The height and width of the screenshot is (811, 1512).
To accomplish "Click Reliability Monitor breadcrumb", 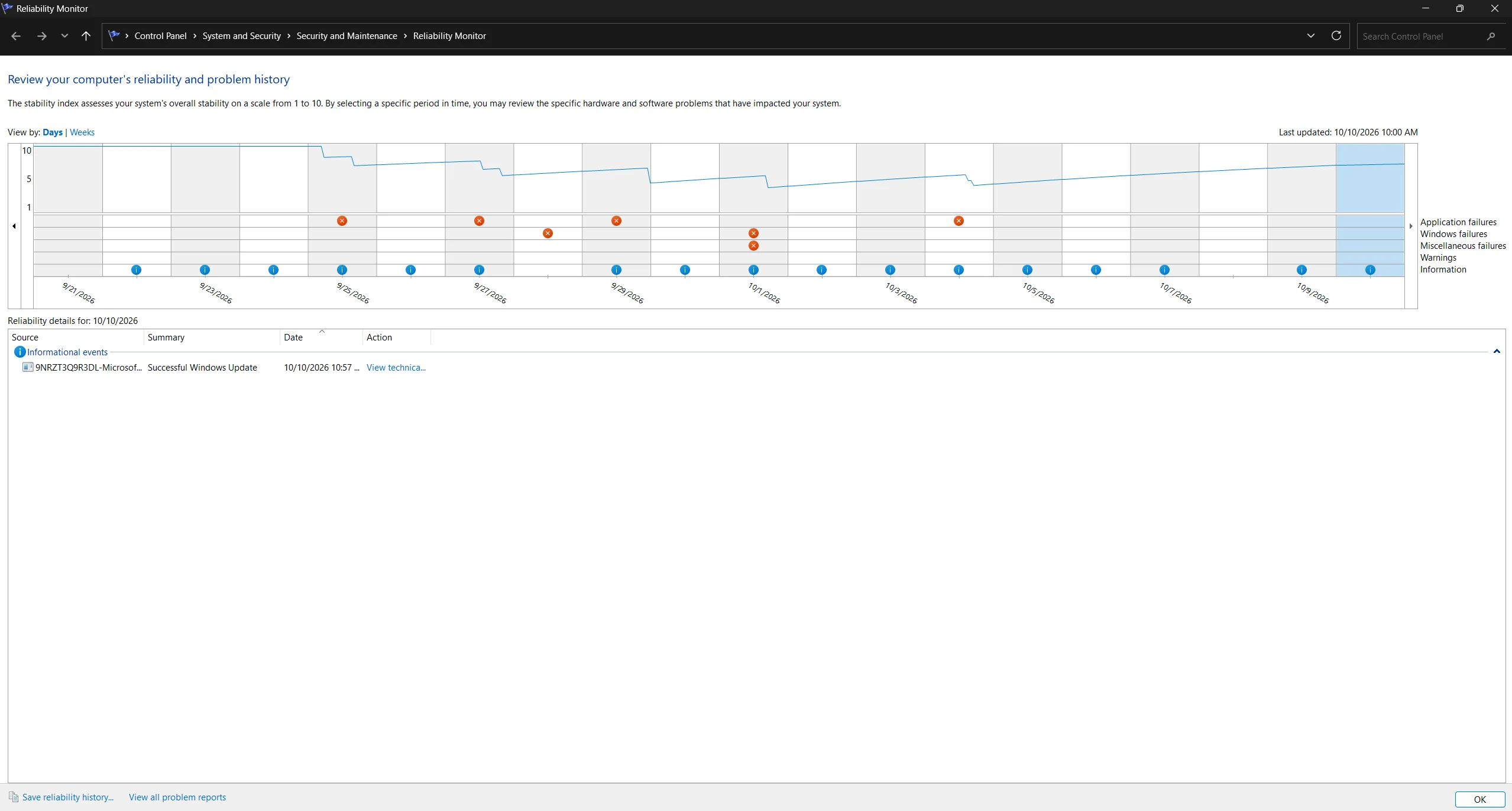I will pos(449,36).
